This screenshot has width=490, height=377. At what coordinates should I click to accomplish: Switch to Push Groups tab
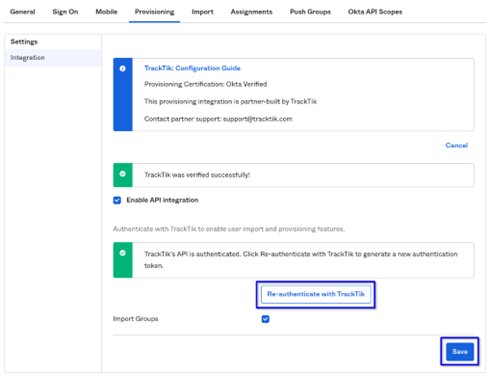click(x=310, y=12)
